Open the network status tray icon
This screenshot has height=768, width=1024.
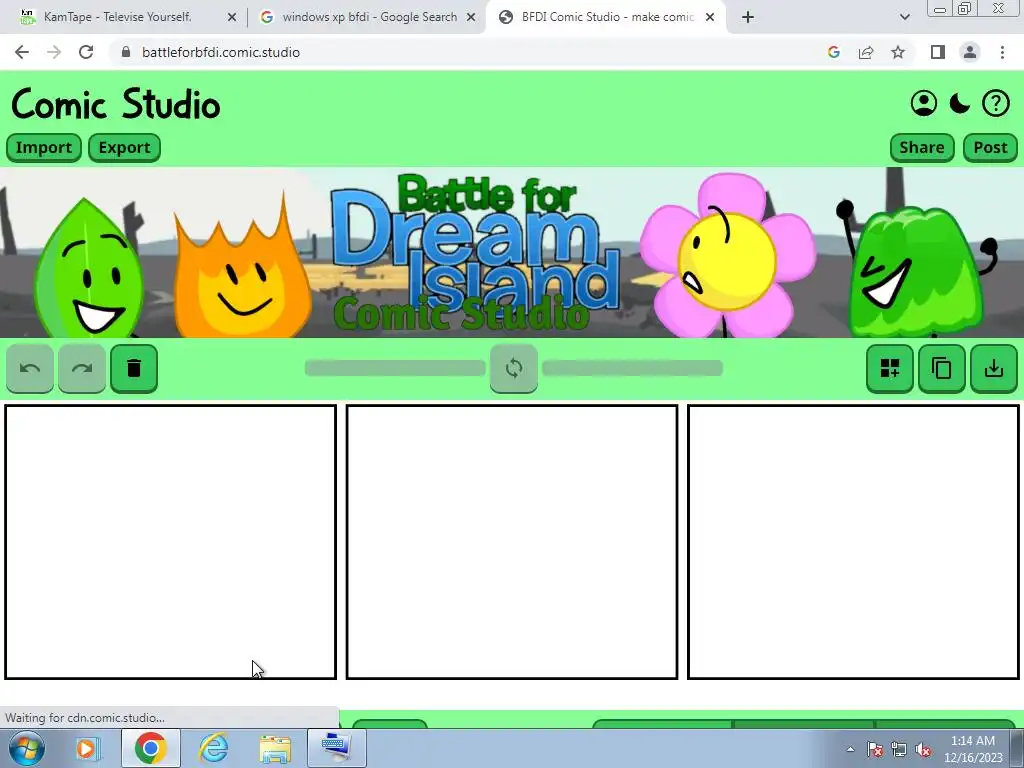(x=899, y=749)
